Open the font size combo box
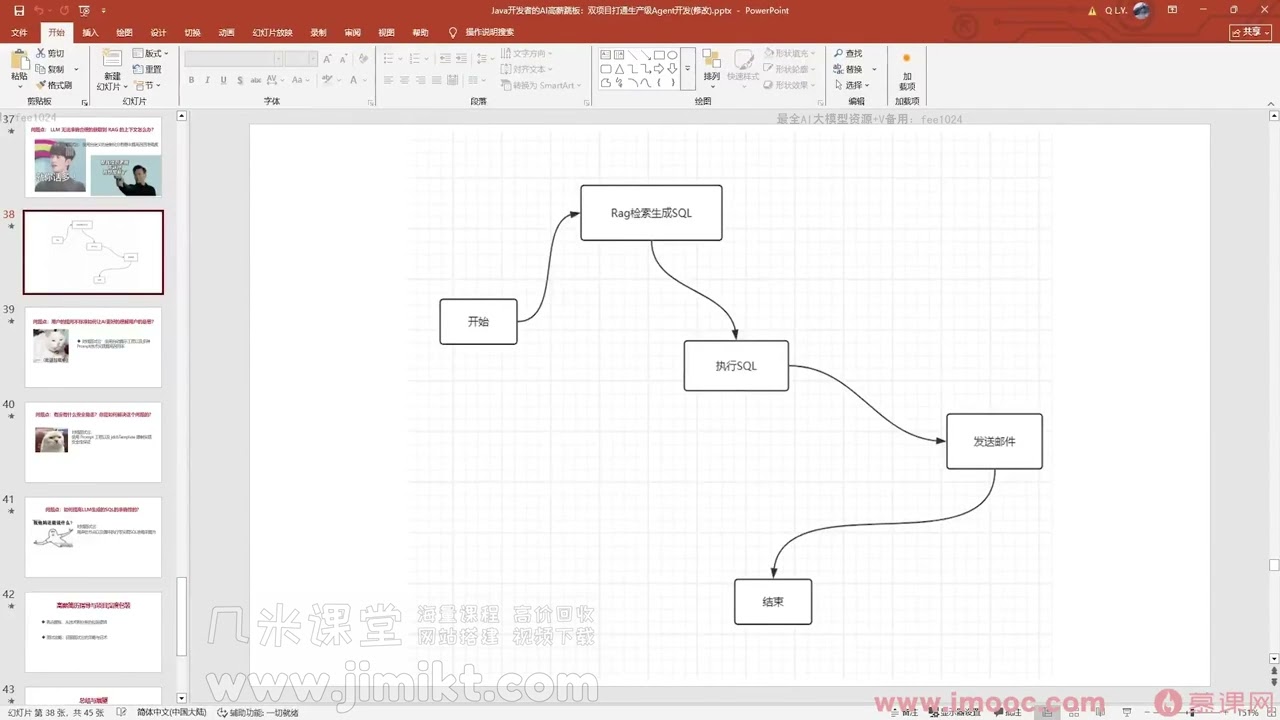This screenshot has width=1280, height=720. 299,59
